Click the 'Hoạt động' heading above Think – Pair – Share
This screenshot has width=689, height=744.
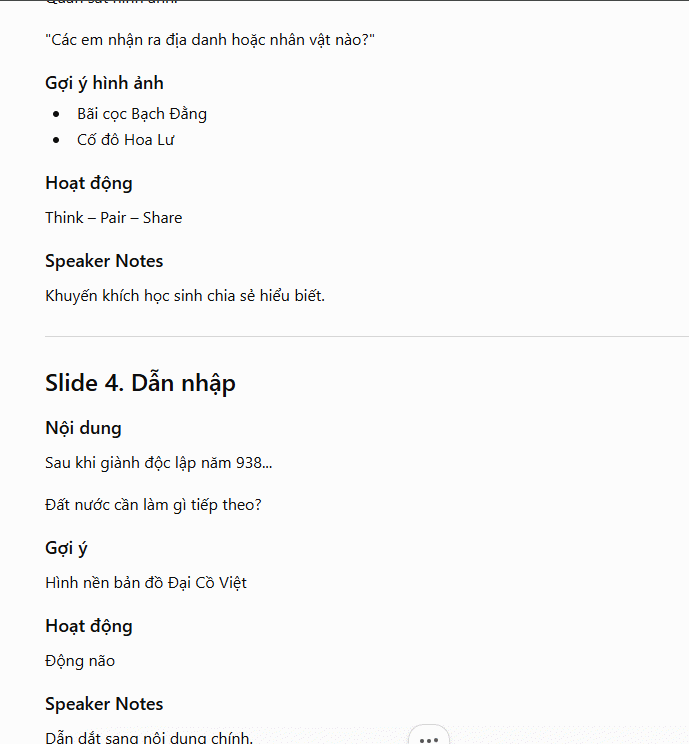point(89,183)
